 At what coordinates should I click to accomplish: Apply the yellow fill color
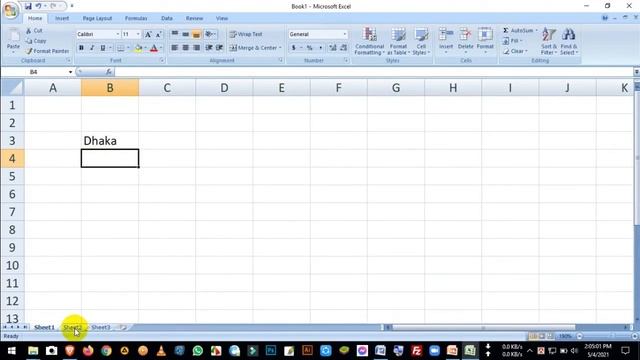point(138,48)
